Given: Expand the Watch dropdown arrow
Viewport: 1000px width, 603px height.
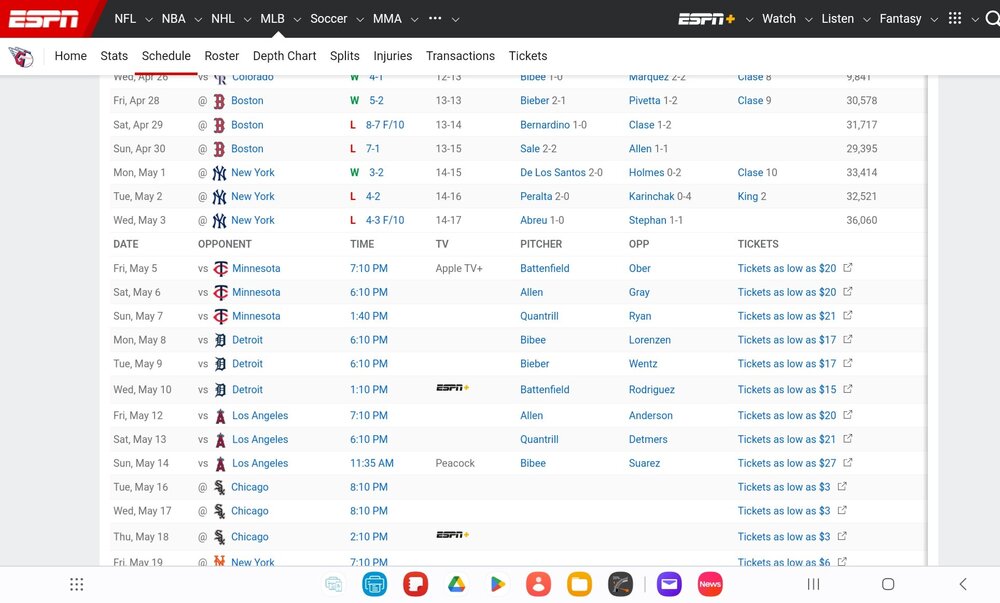Looking at the screenshot, I should [808, 20].
